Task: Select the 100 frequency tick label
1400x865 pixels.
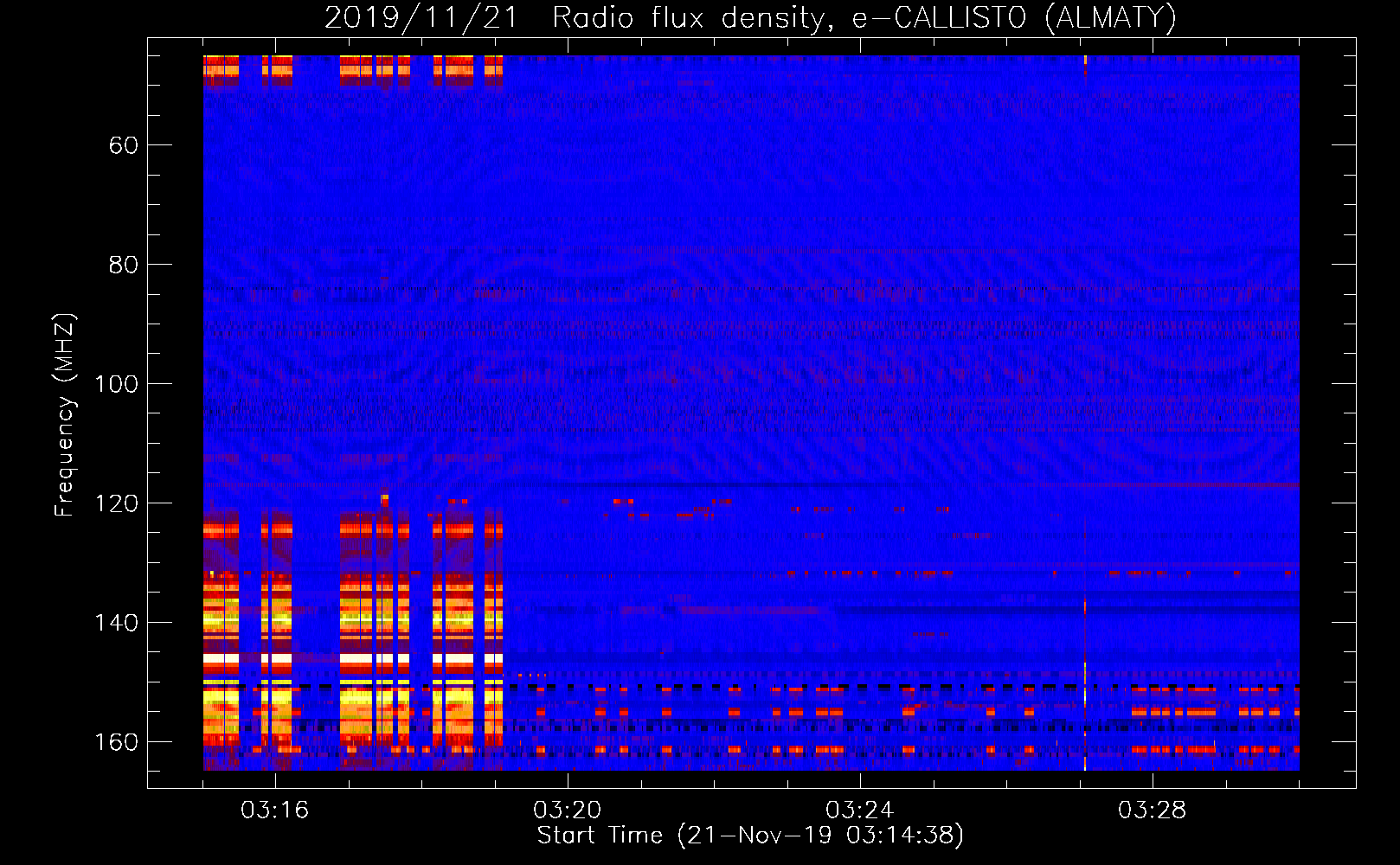Action: pos(117,384)
